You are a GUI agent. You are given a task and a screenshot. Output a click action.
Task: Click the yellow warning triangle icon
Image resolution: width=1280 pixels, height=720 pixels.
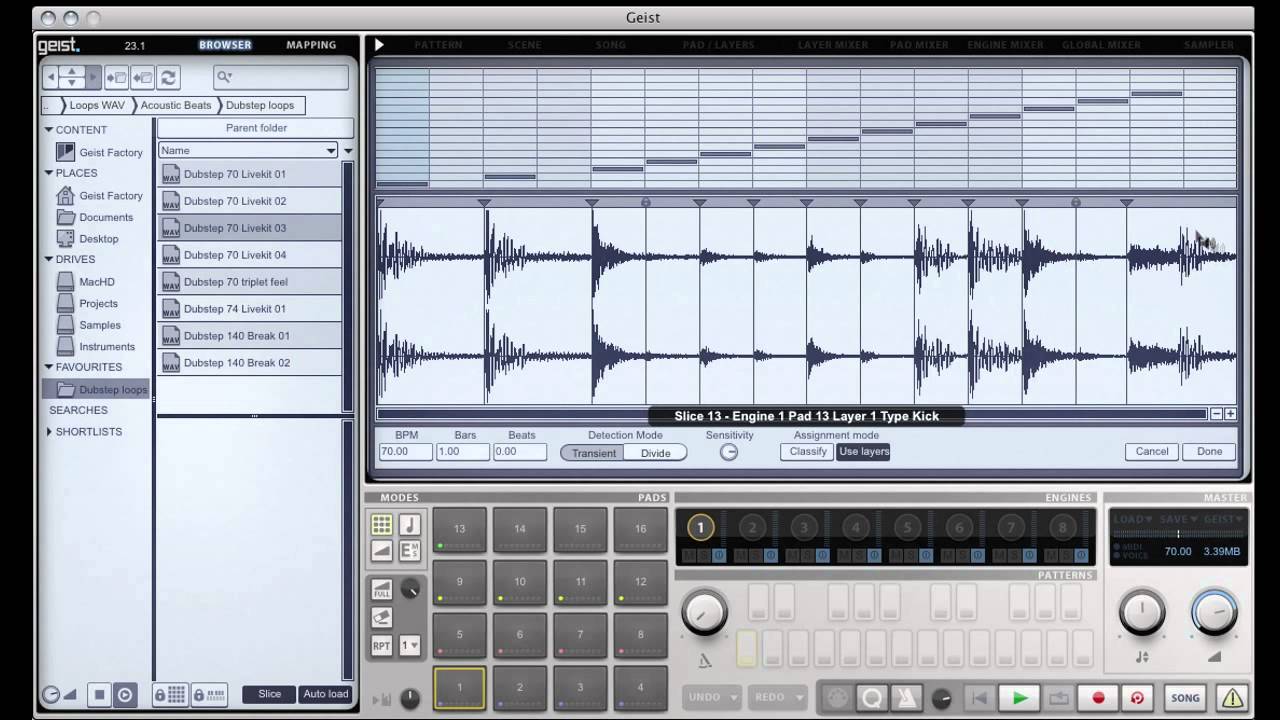1232,698
